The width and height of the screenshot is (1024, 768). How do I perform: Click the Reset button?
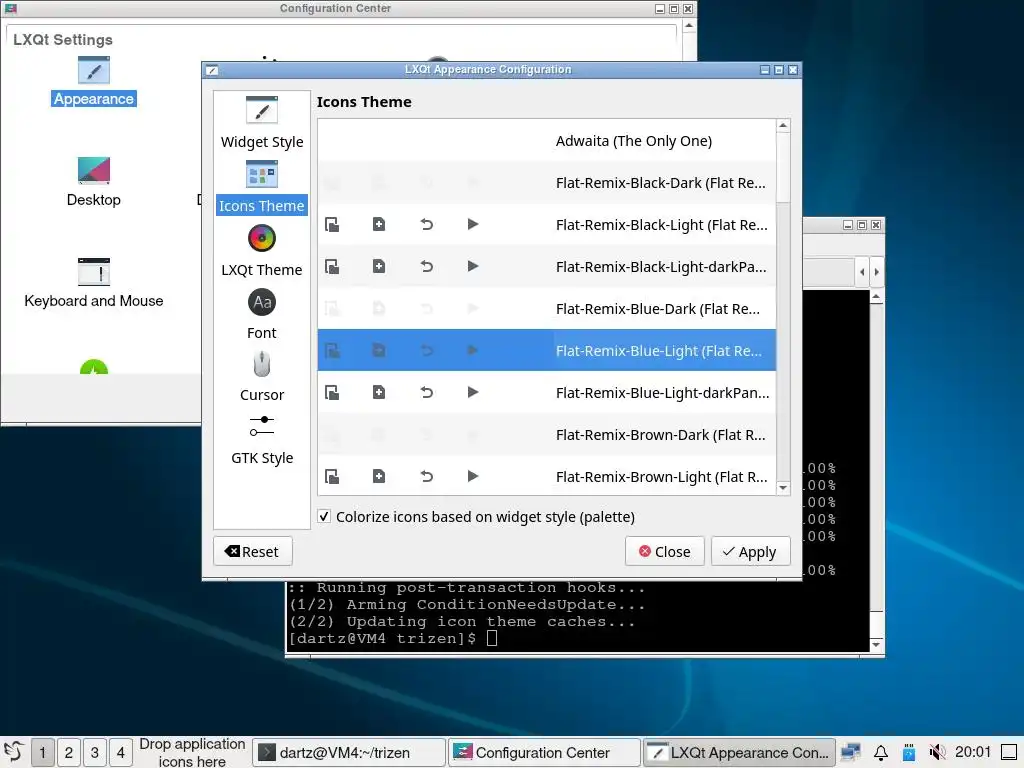[252, 552]
